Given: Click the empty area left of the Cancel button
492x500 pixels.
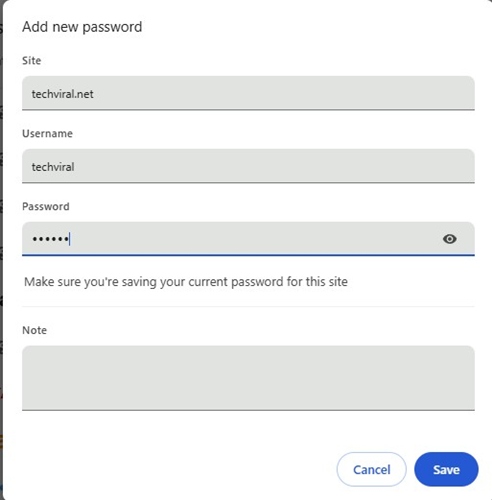Looking at the screenshot, I should 177,469.
